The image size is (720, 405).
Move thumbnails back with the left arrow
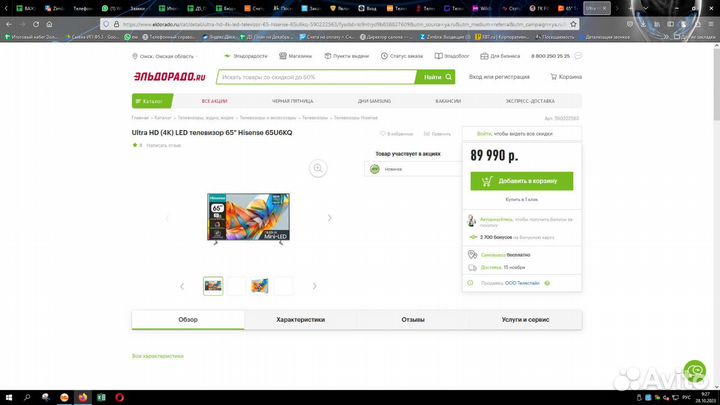pos(182,286)
